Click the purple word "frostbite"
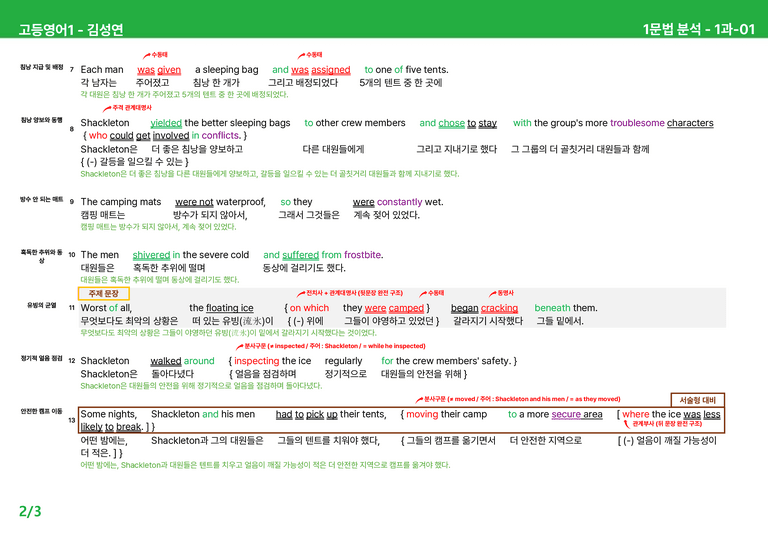 pos(362,255)
